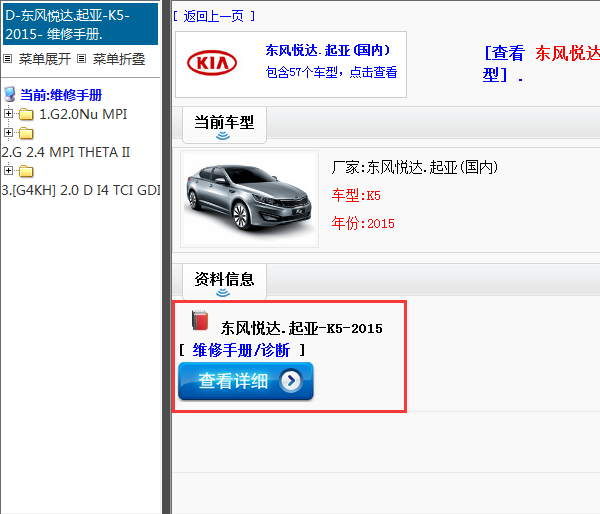
Task: Select the 1.G2.0Nu MPI tree item
Action: (x=83, y=114)
